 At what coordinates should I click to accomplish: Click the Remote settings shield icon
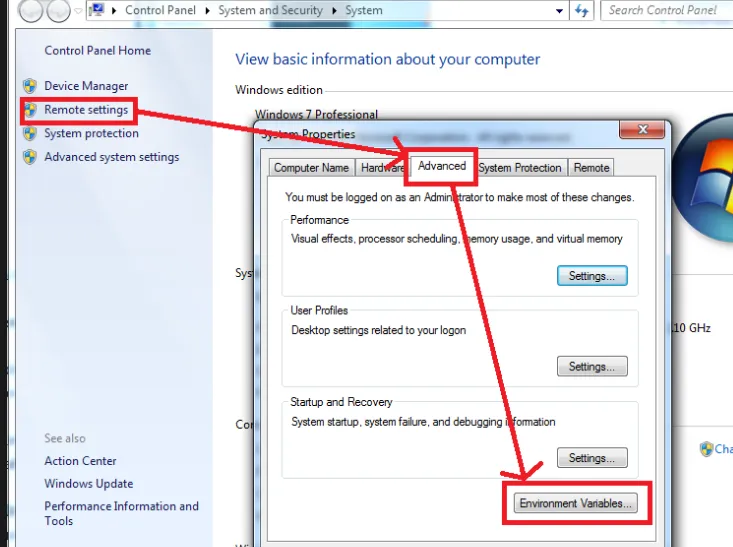click(30, 110)
